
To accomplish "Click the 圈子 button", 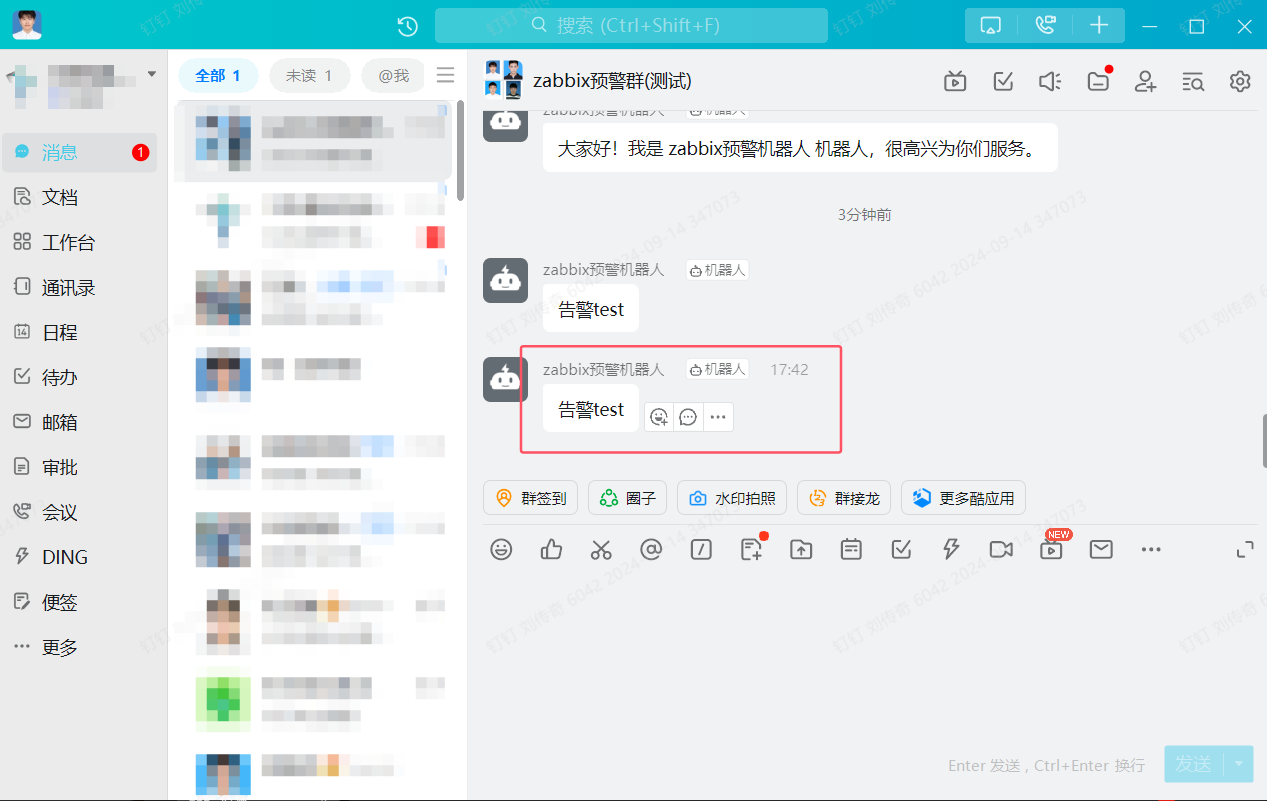I will click(627, 498).
